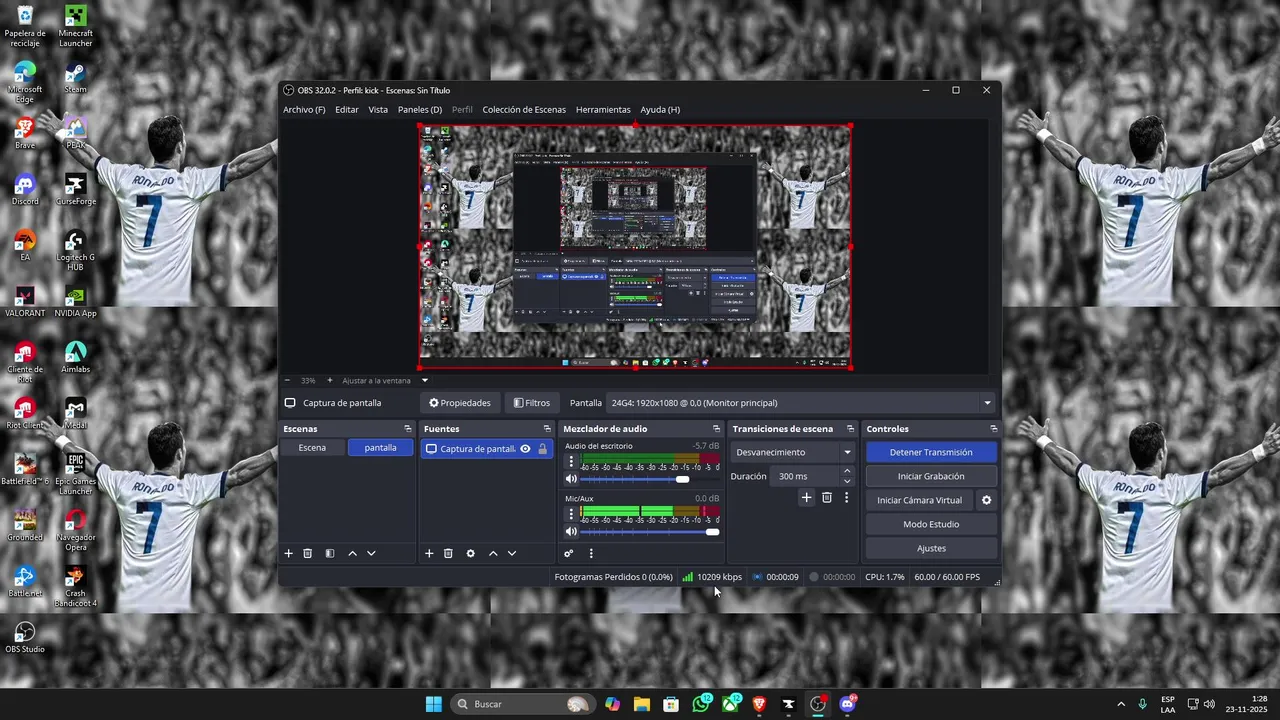Click Iniciar Cámara Virtual button
Screen dimensions: 1280x720
point(920,500)
